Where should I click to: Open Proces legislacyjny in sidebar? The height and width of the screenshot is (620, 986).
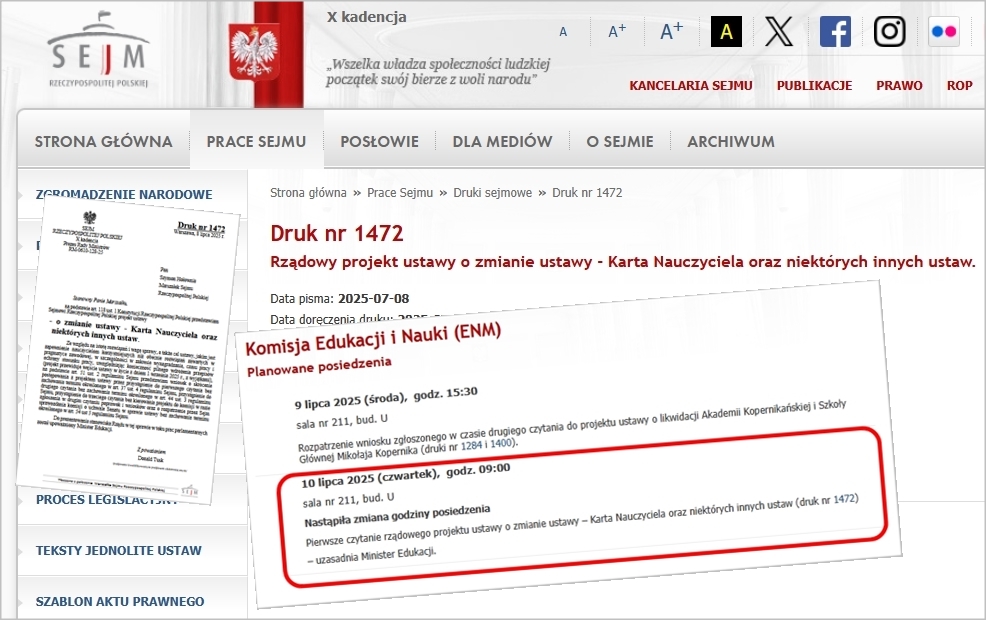pos(106,500)
